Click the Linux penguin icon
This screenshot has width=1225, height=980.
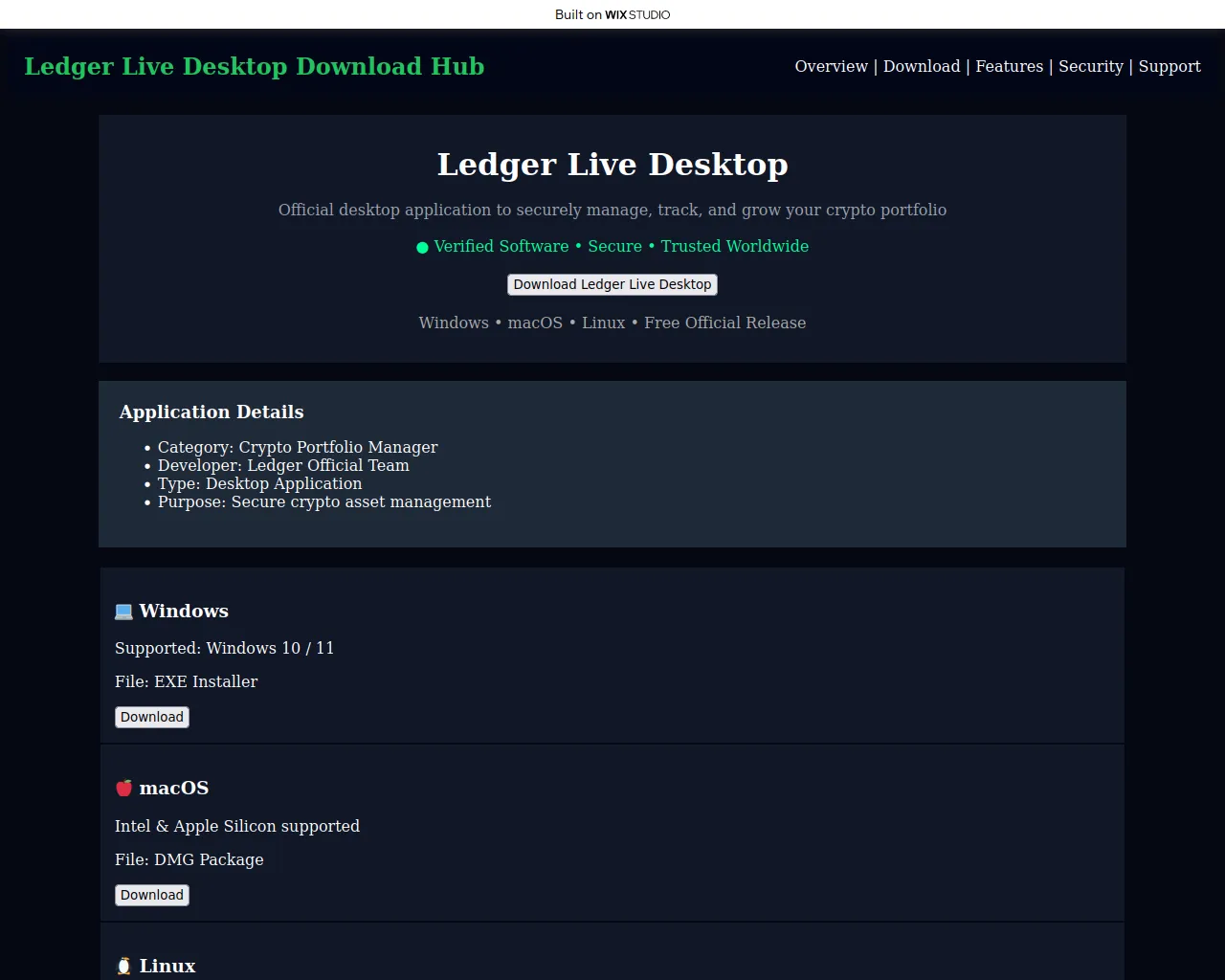[x=123, y=967]
